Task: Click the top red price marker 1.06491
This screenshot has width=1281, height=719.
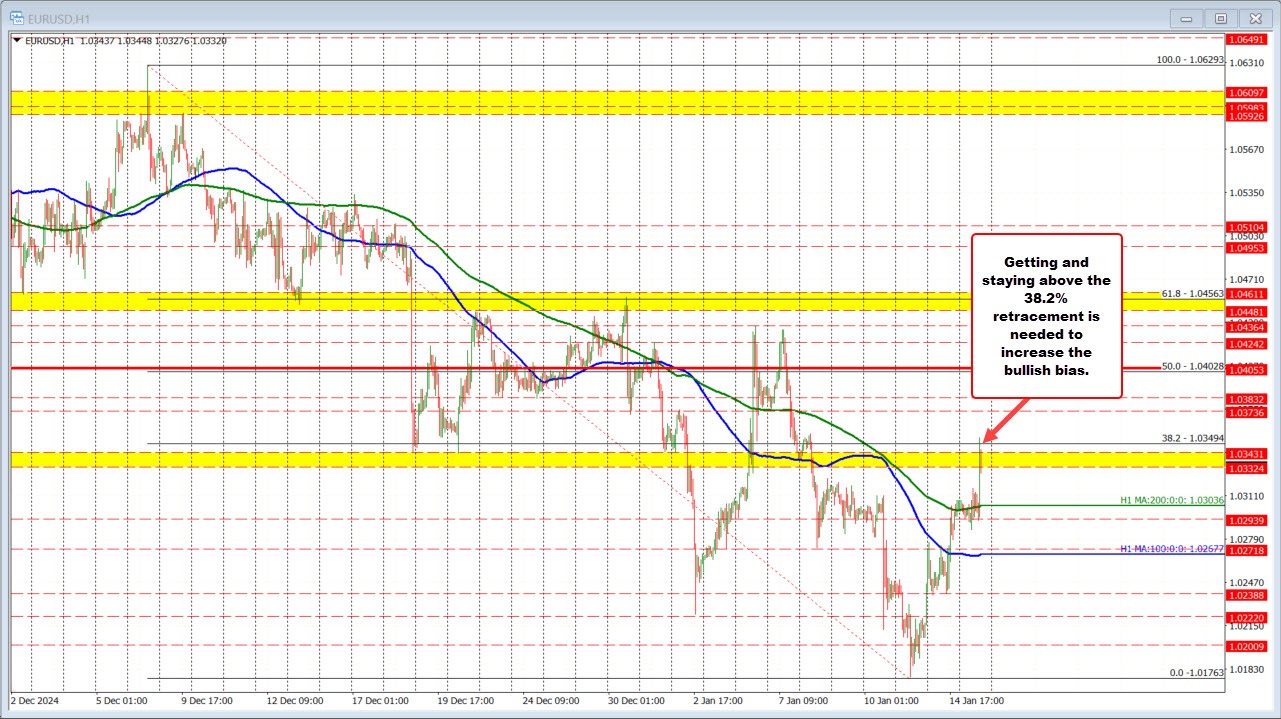Action: pos(1246,41)
